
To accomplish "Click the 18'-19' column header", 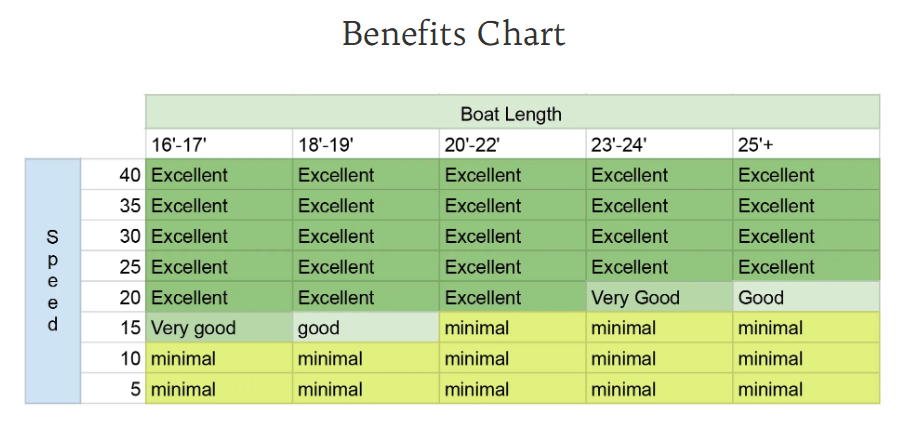I will [x=366, y=144].
